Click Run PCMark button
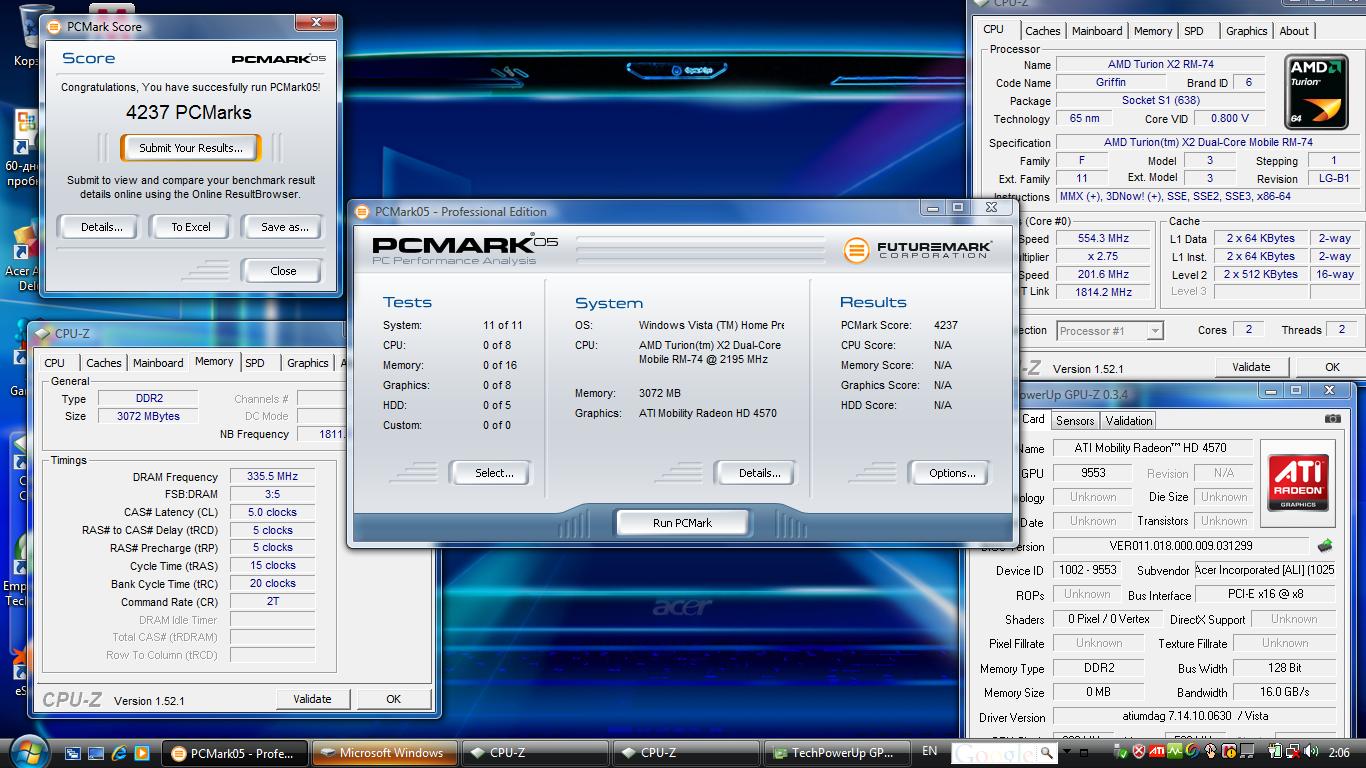1366x768 pixels. coord(682,522)
